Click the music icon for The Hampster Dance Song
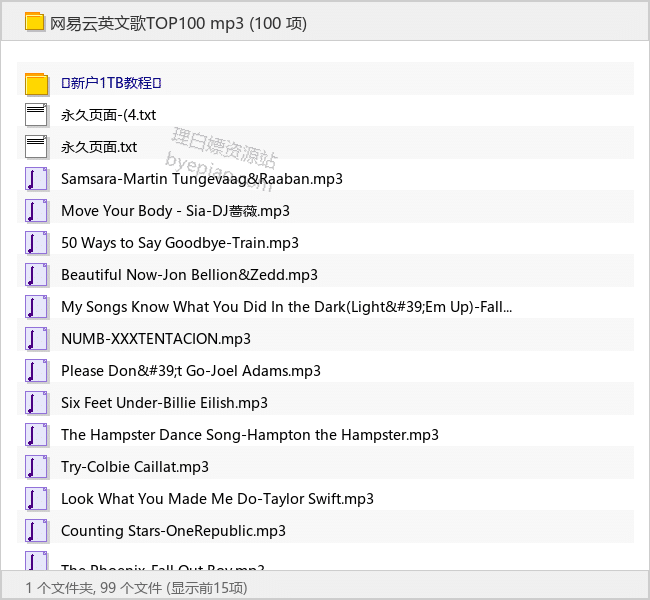The height and width of the screenshot is (600, 650). [x=36, y=435]
